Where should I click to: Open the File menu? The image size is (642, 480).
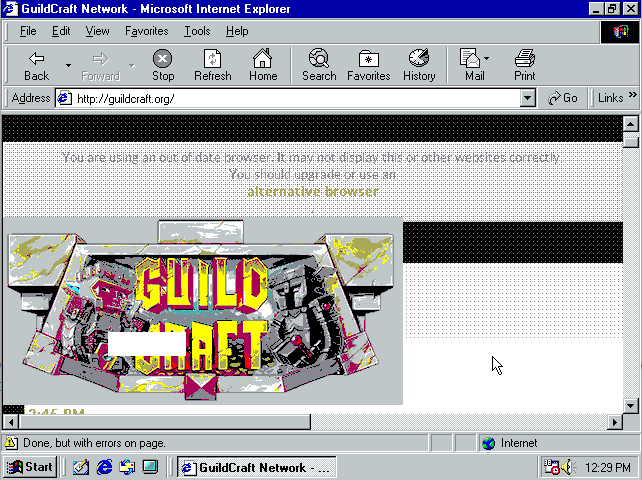tap(28, 31)
